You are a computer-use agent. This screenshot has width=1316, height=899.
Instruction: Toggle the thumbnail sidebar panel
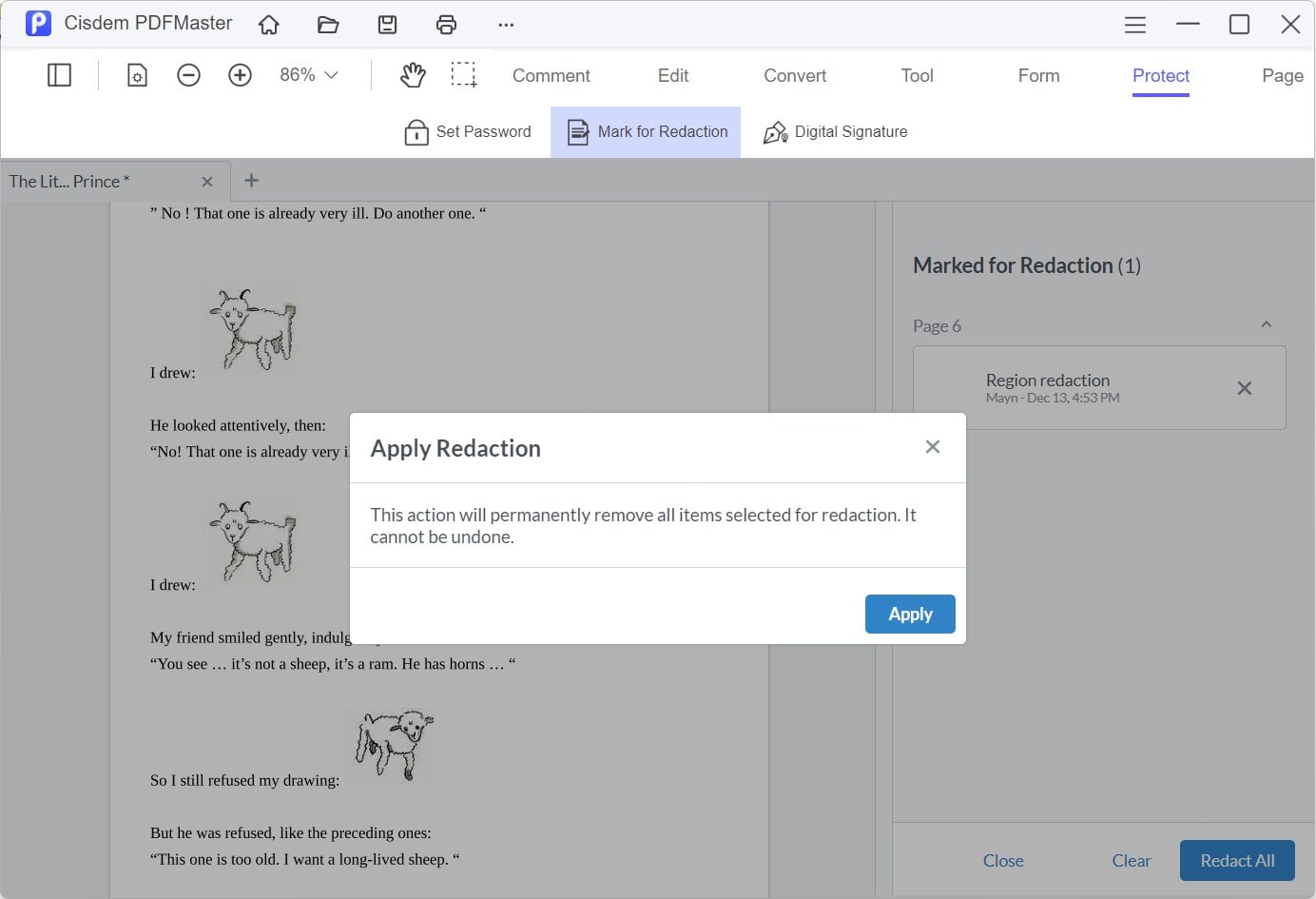tap(59, 74)
